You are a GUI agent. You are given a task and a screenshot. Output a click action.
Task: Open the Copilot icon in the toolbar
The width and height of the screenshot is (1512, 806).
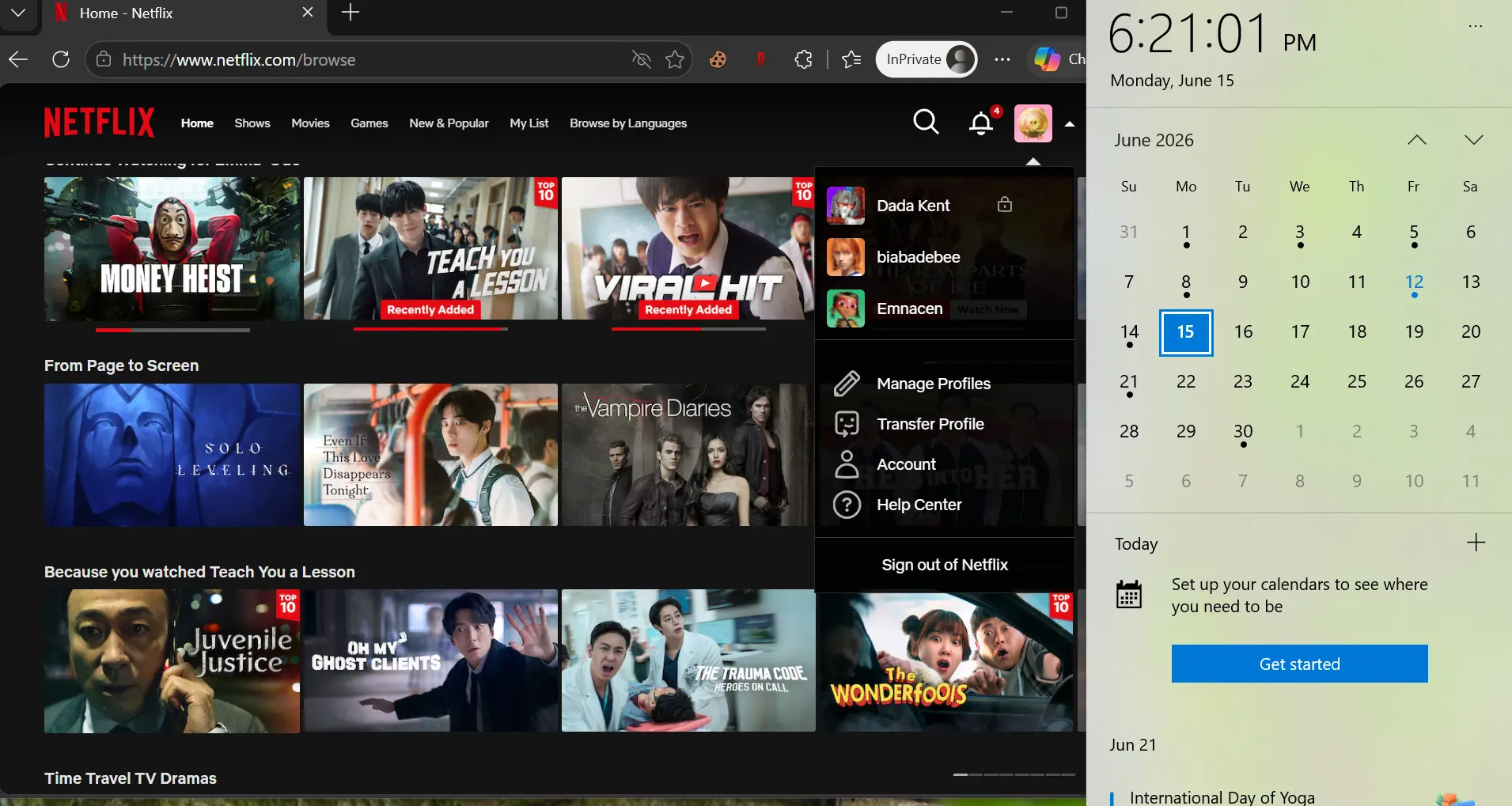point(1047,59)
